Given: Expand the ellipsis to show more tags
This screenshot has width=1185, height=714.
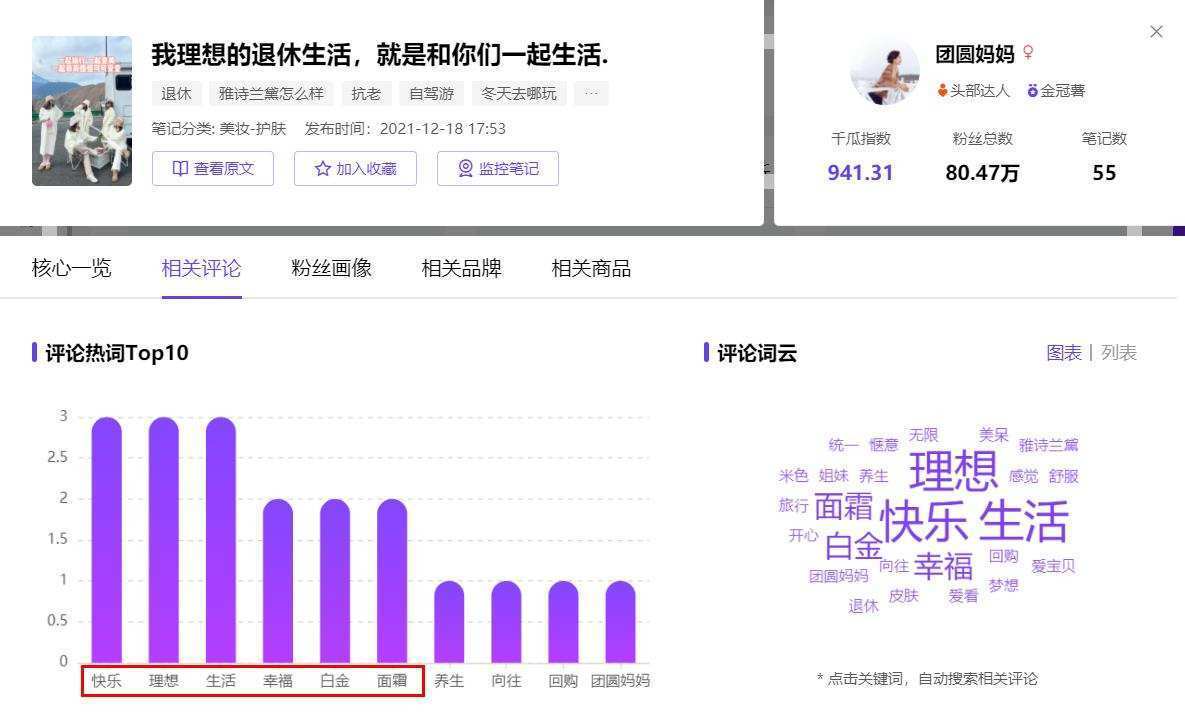Looking at the screenshot, I should (591, 93).
